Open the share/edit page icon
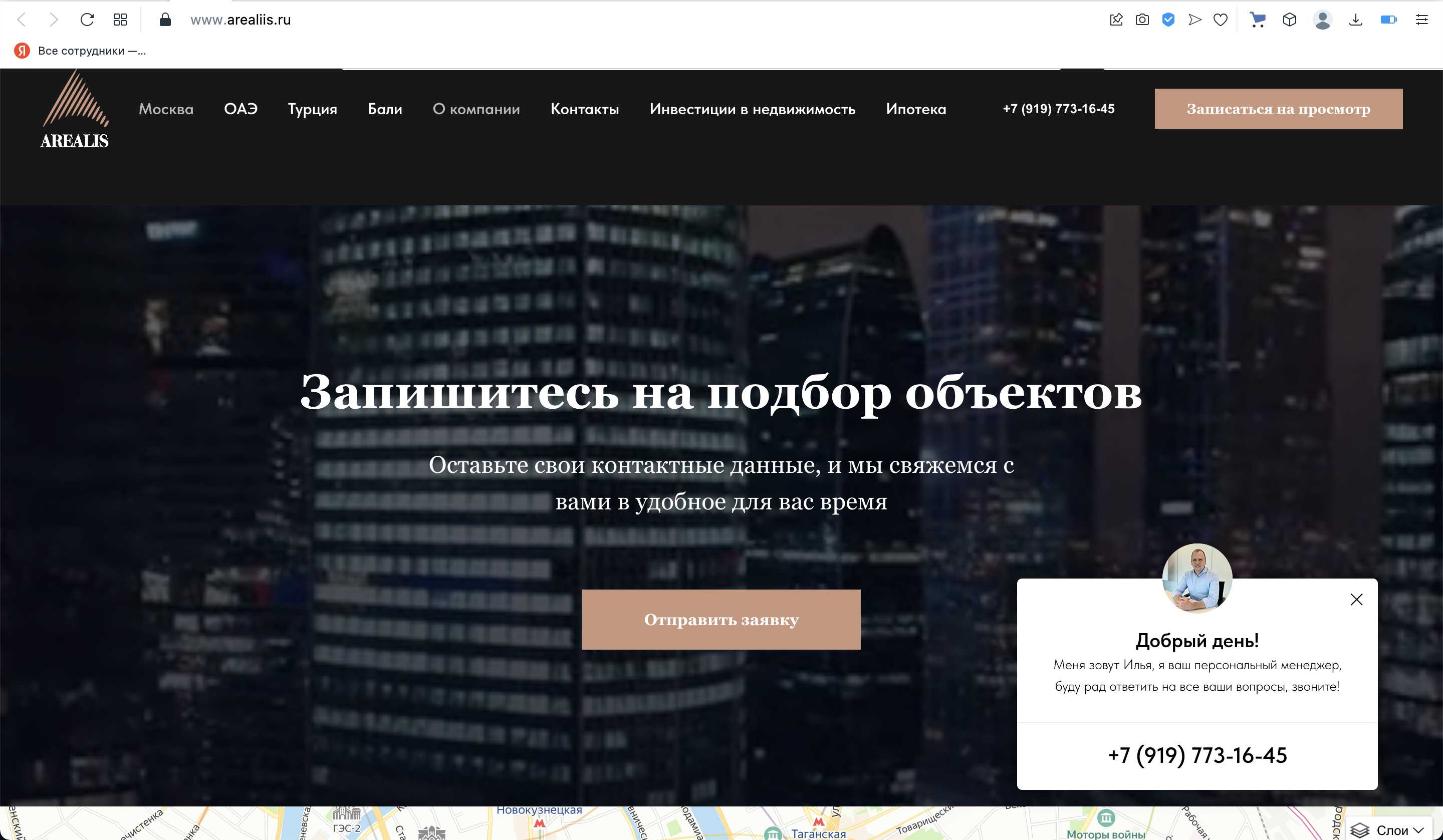Screen dimensions: 1443x840 [1116, 20]
